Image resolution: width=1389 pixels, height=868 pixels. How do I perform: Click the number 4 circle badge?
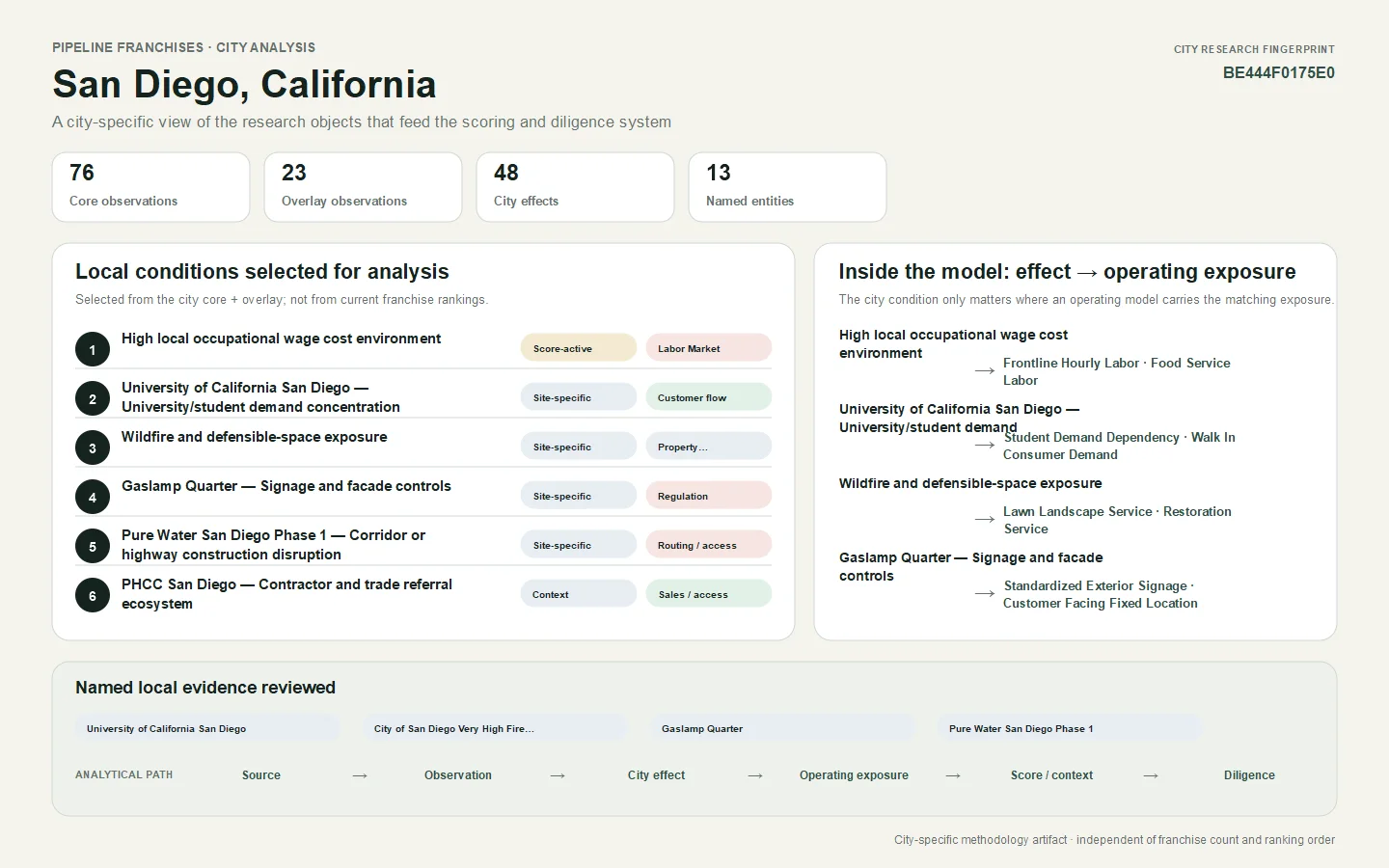point(93,497)
